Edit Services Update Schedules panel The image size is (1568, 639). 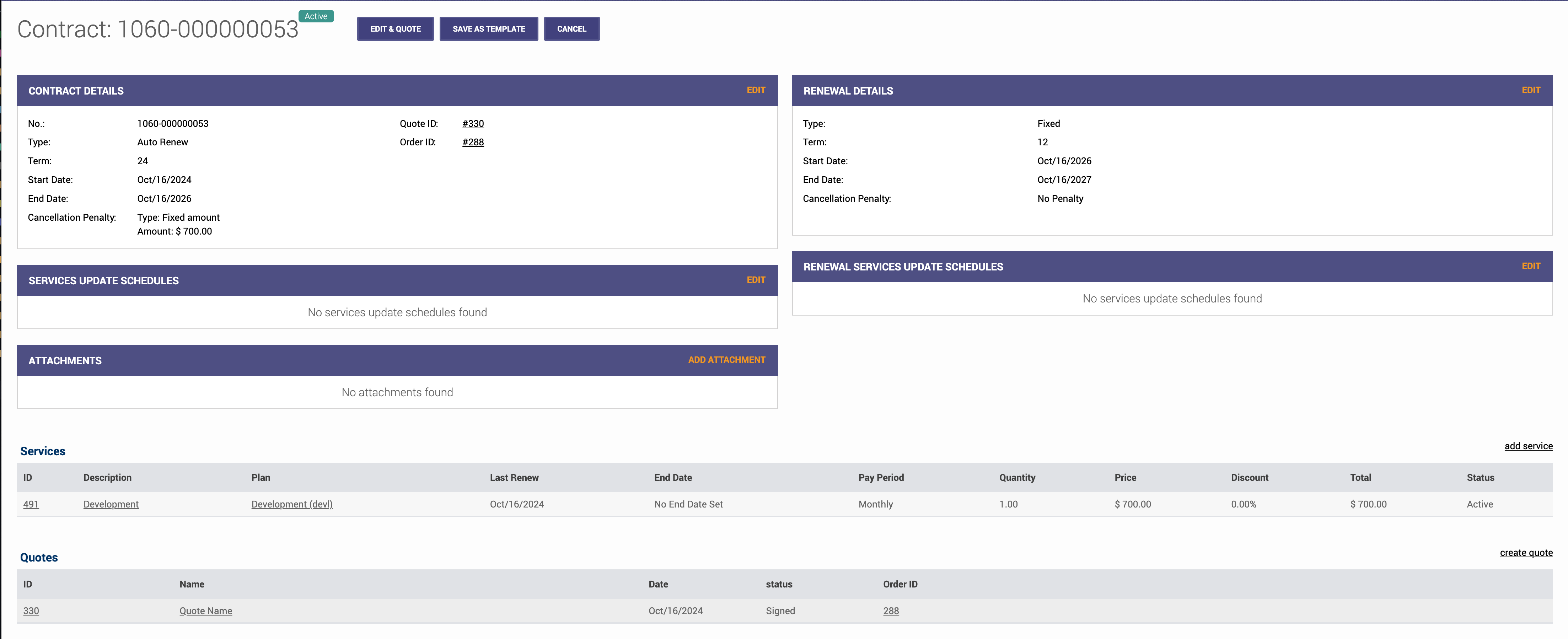(756, 280)
